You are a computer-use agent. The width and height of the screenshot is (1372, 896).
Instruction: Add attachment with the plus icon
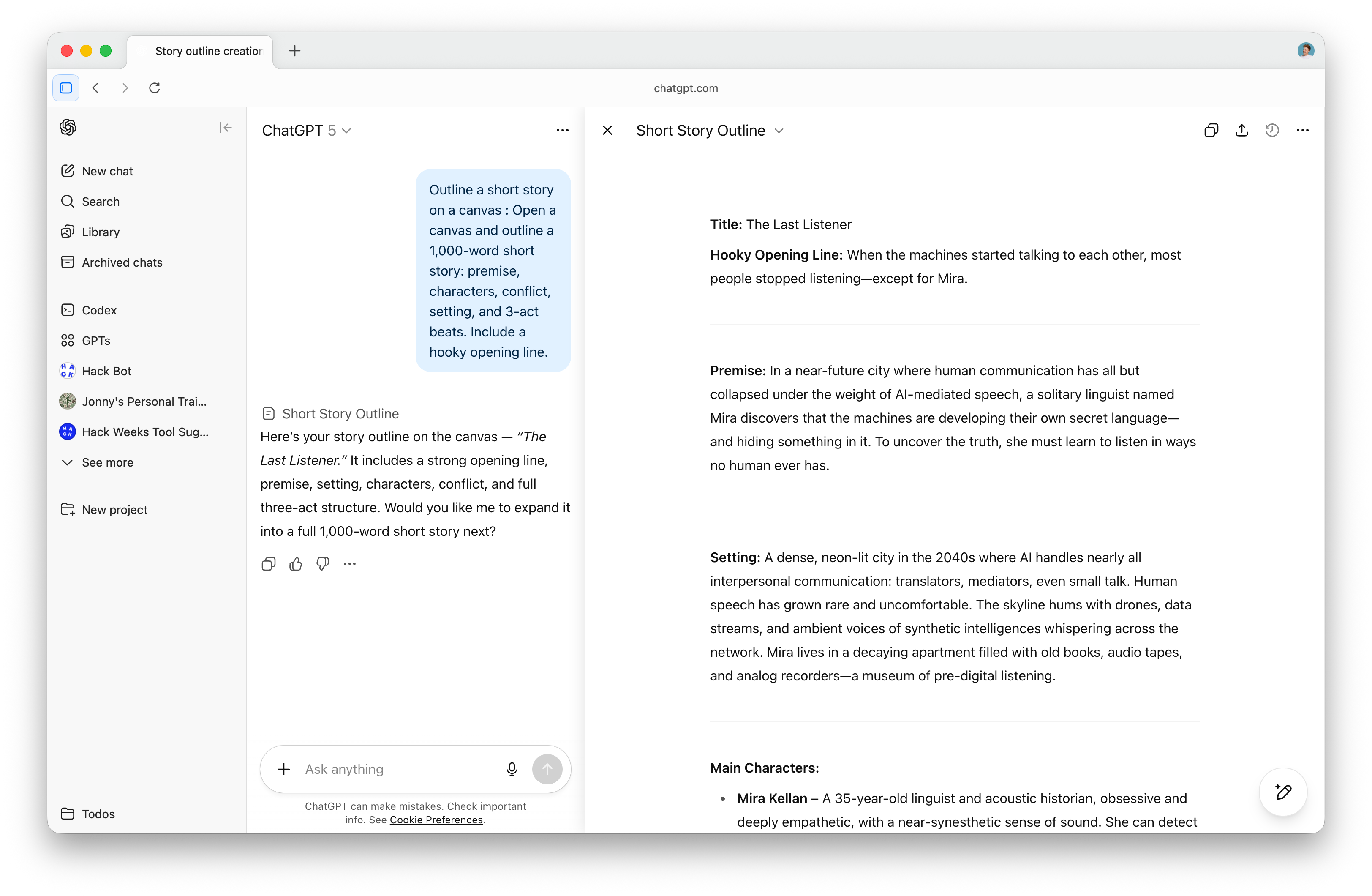click(x=283, y=769)
